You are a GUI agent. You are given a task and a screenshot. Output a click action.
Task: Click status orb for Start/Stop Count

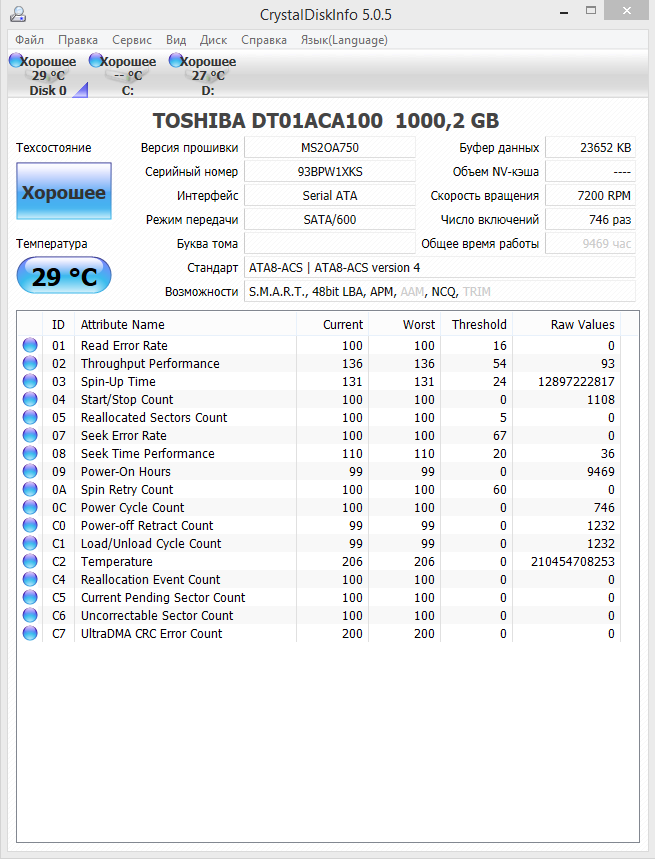[30, 399]
